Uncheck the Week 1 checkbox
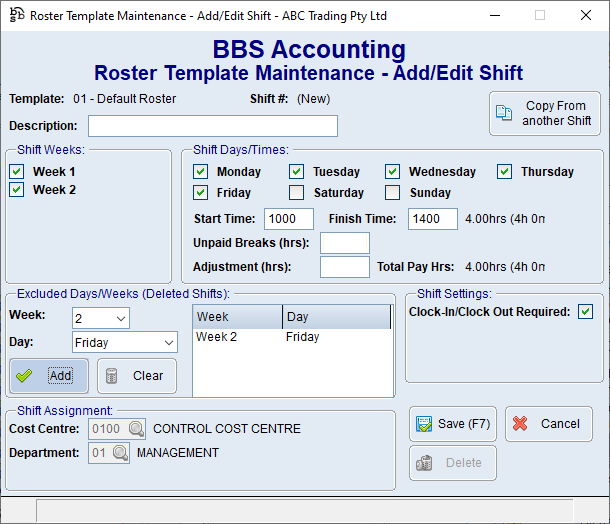Image resolution: width=610 pixels, height=524 pixels. click(17, 172)
